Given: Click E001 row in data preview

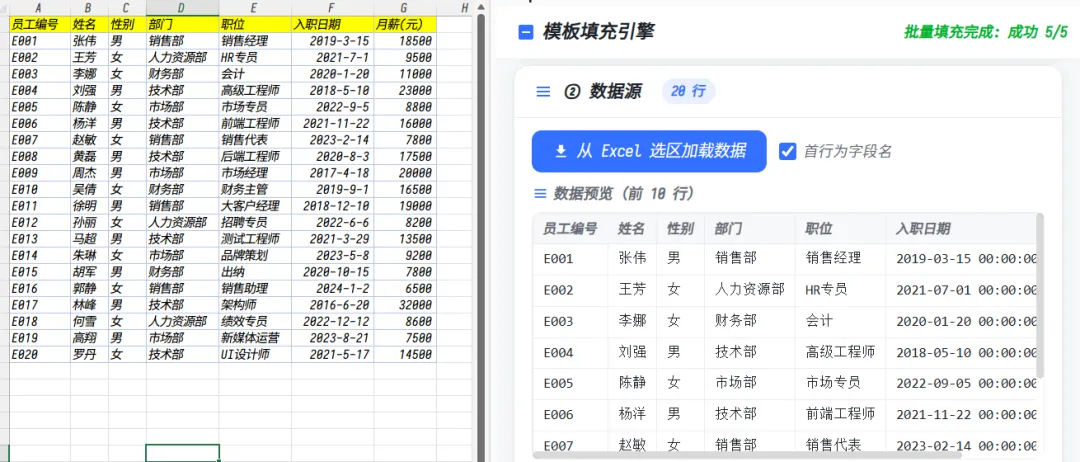Looking at the screenshot, I should pos(785,259).
